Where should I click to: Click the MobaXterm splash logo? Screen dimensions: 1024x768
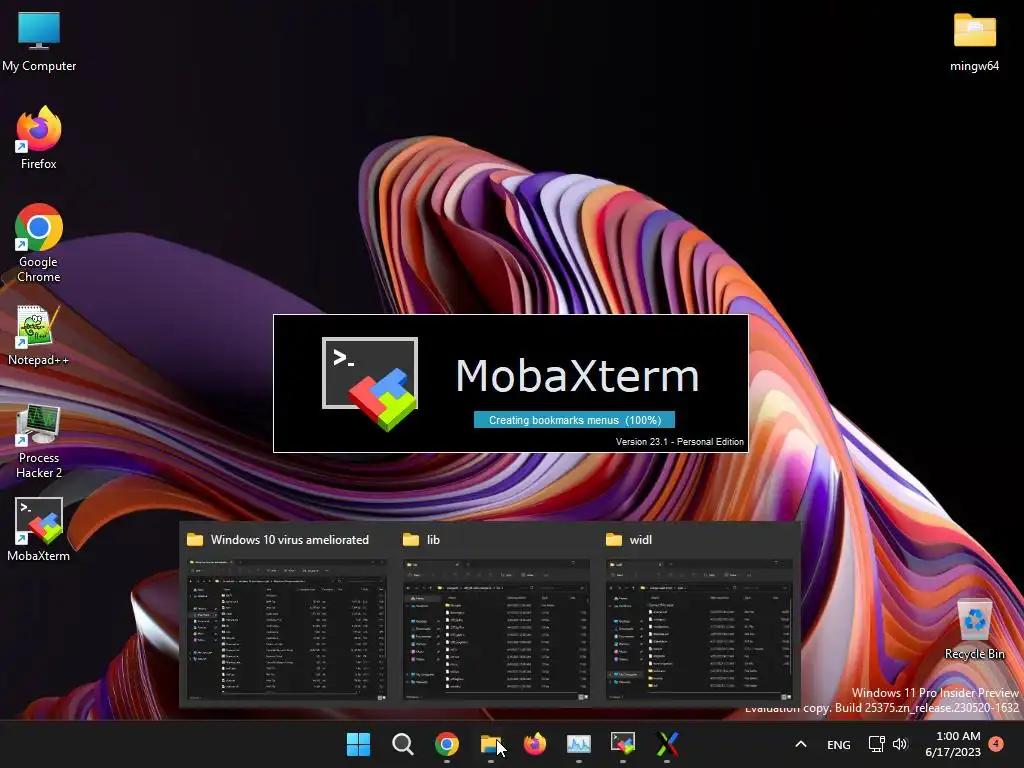370,383
